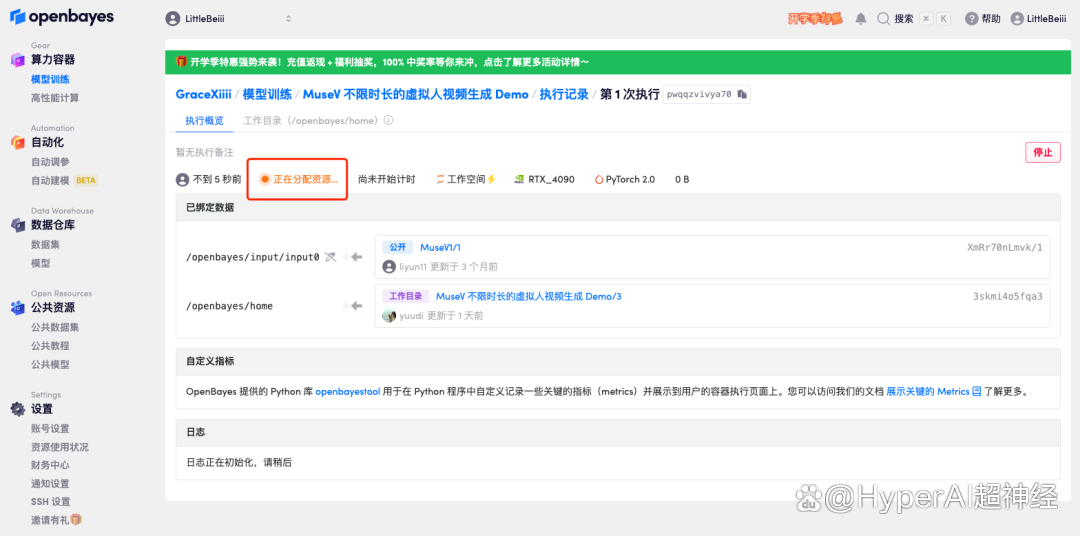Open the 帮助 help icon

tap(971, 19)
